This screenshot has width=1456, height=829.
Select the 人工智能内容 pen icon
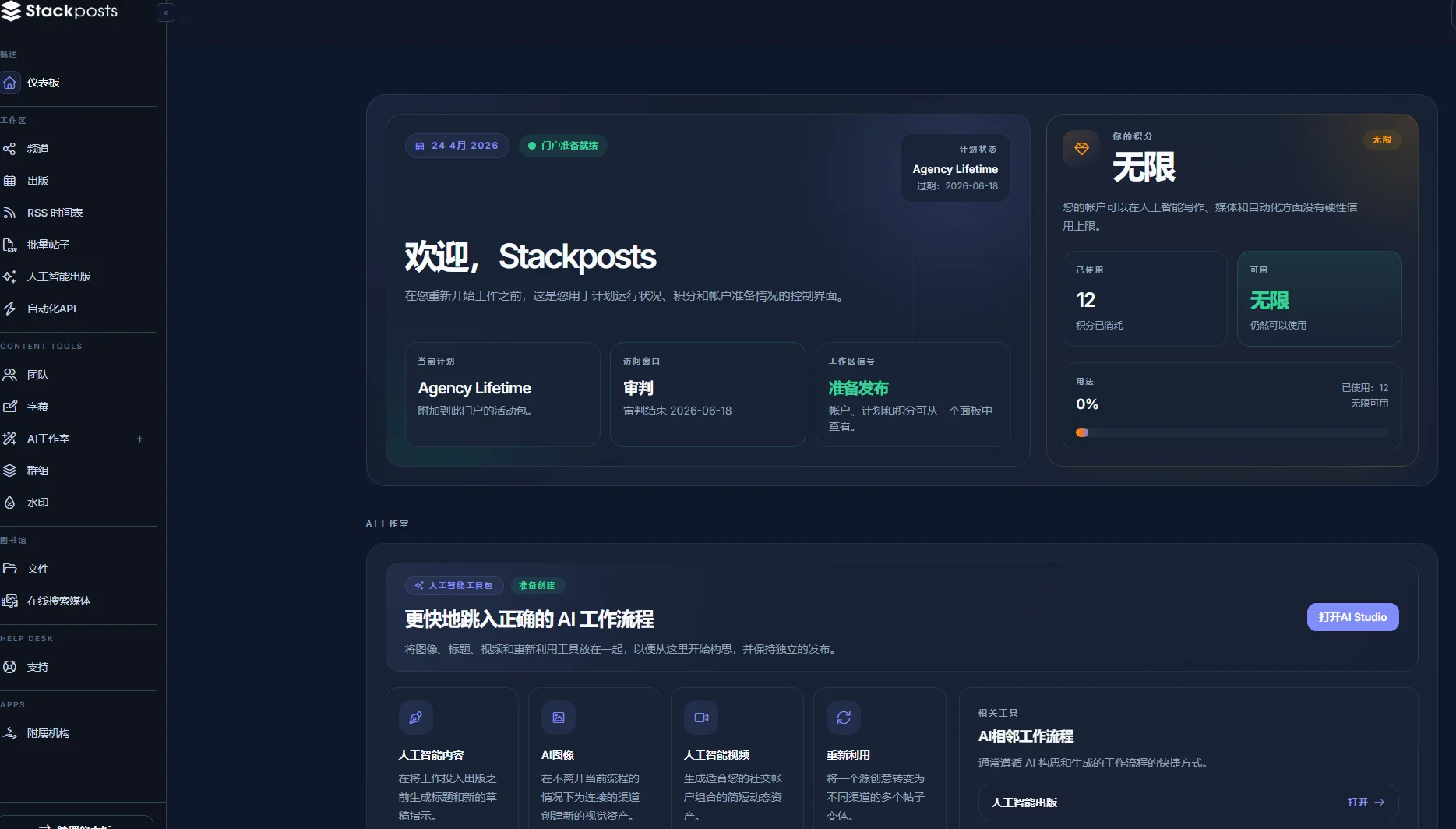pyautogui.click(x=415, y=718)
